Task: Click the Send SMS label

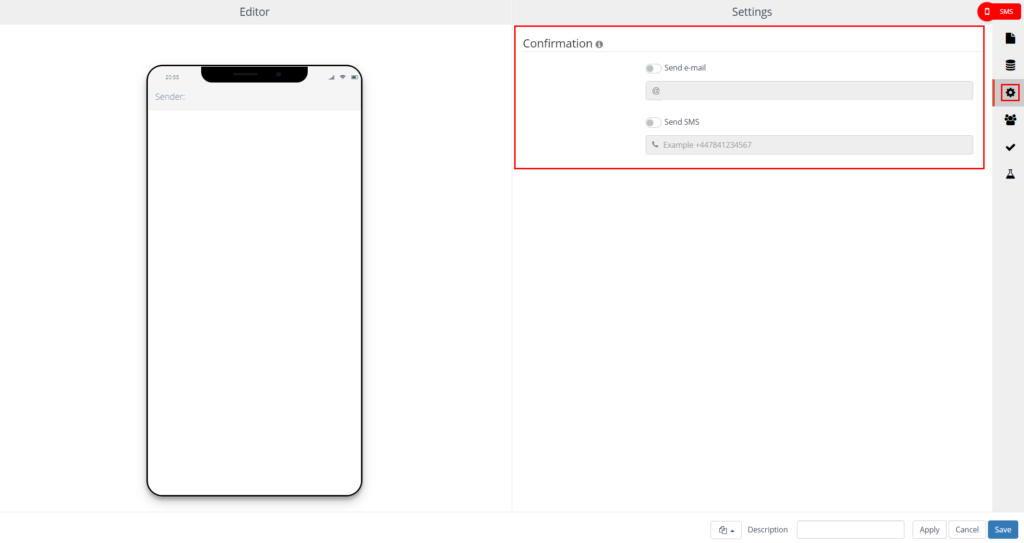Action: 681,122
